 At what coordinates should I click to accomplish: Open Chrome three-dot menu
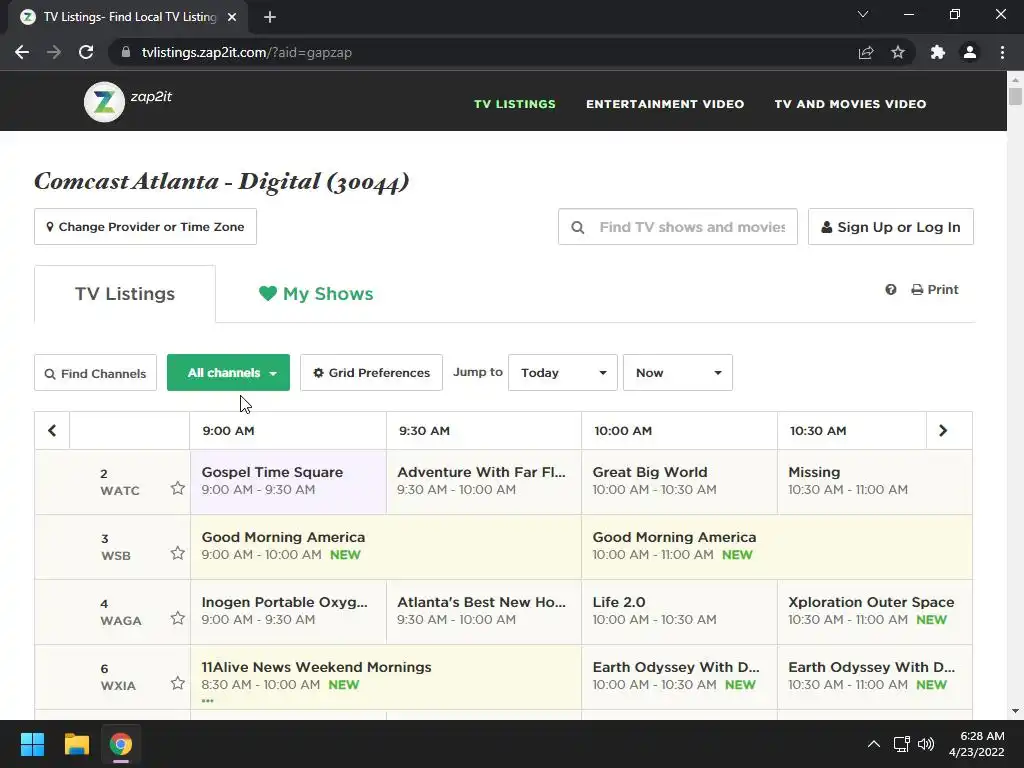[x=1002, y=52]
